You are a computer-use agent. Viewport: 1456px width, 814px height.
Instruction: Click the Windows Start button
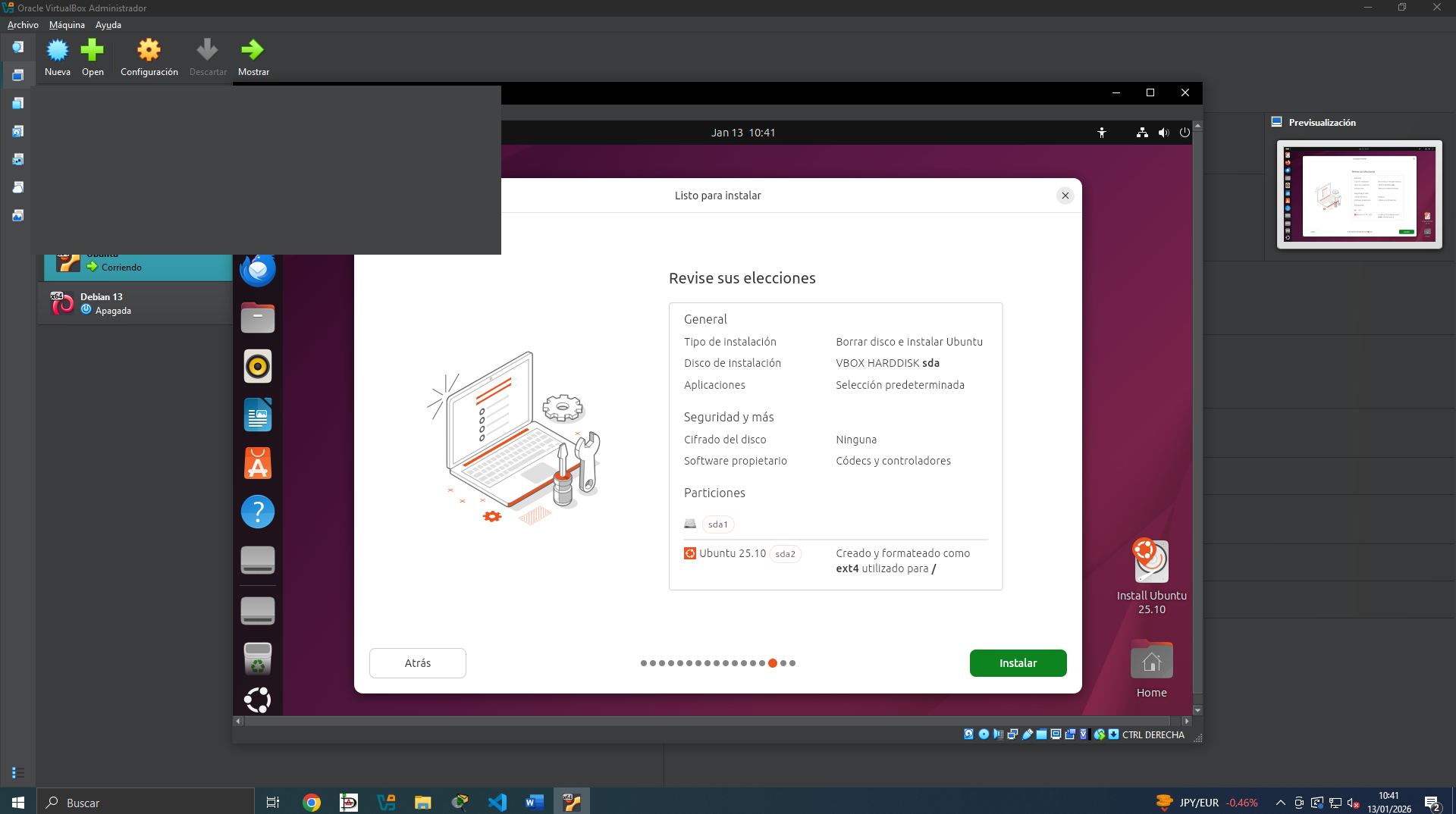click(x=18, y=802)
